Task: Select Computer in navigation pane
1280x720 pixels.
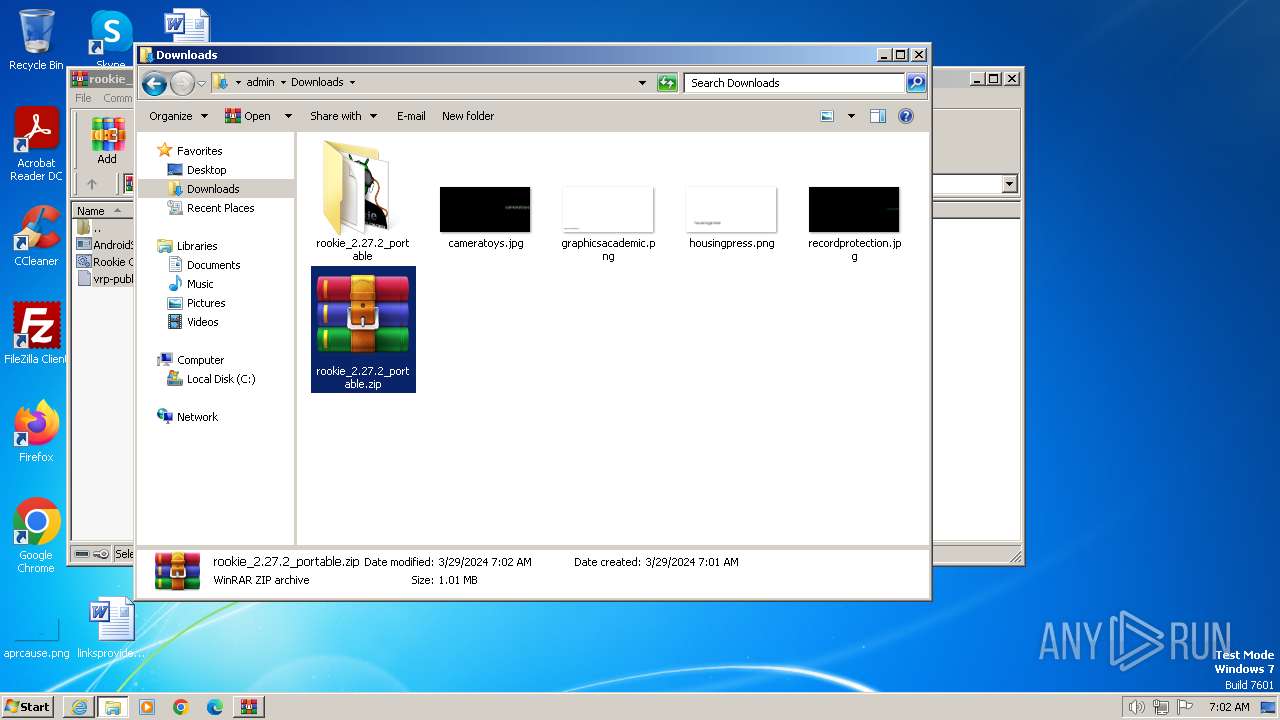Action: (200, 360)
